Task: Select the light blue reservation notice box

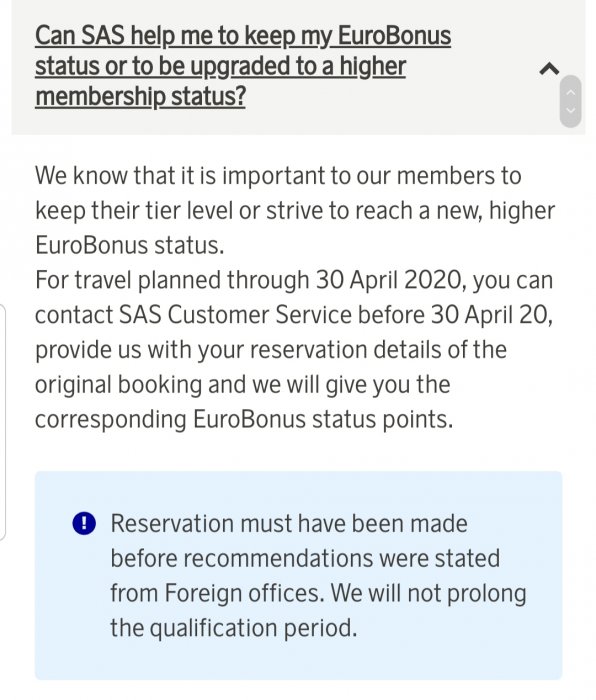Action: tap(298, 575)
